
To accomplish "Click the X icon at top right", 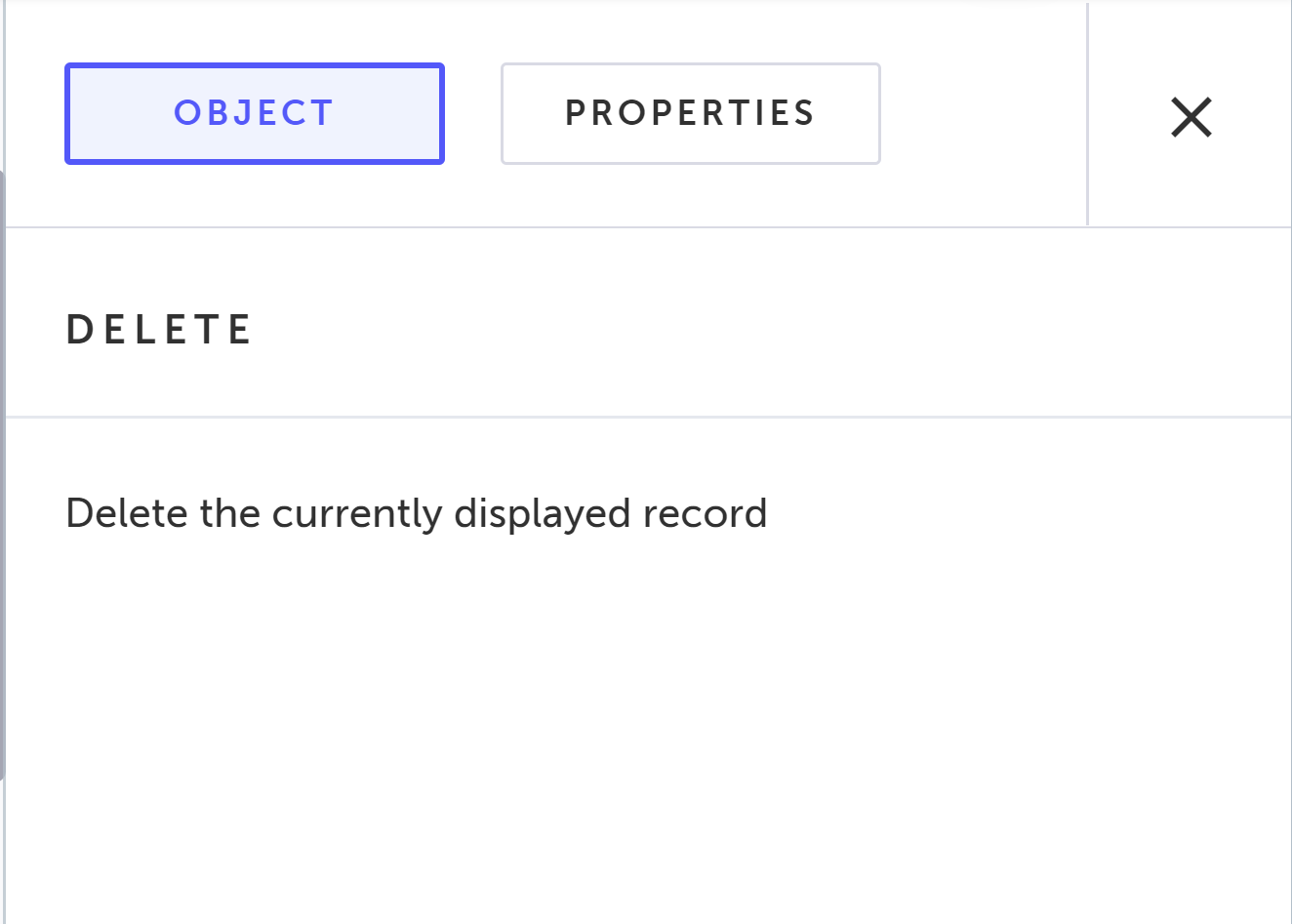I will pyautogui.click(x=1191, y=117).
